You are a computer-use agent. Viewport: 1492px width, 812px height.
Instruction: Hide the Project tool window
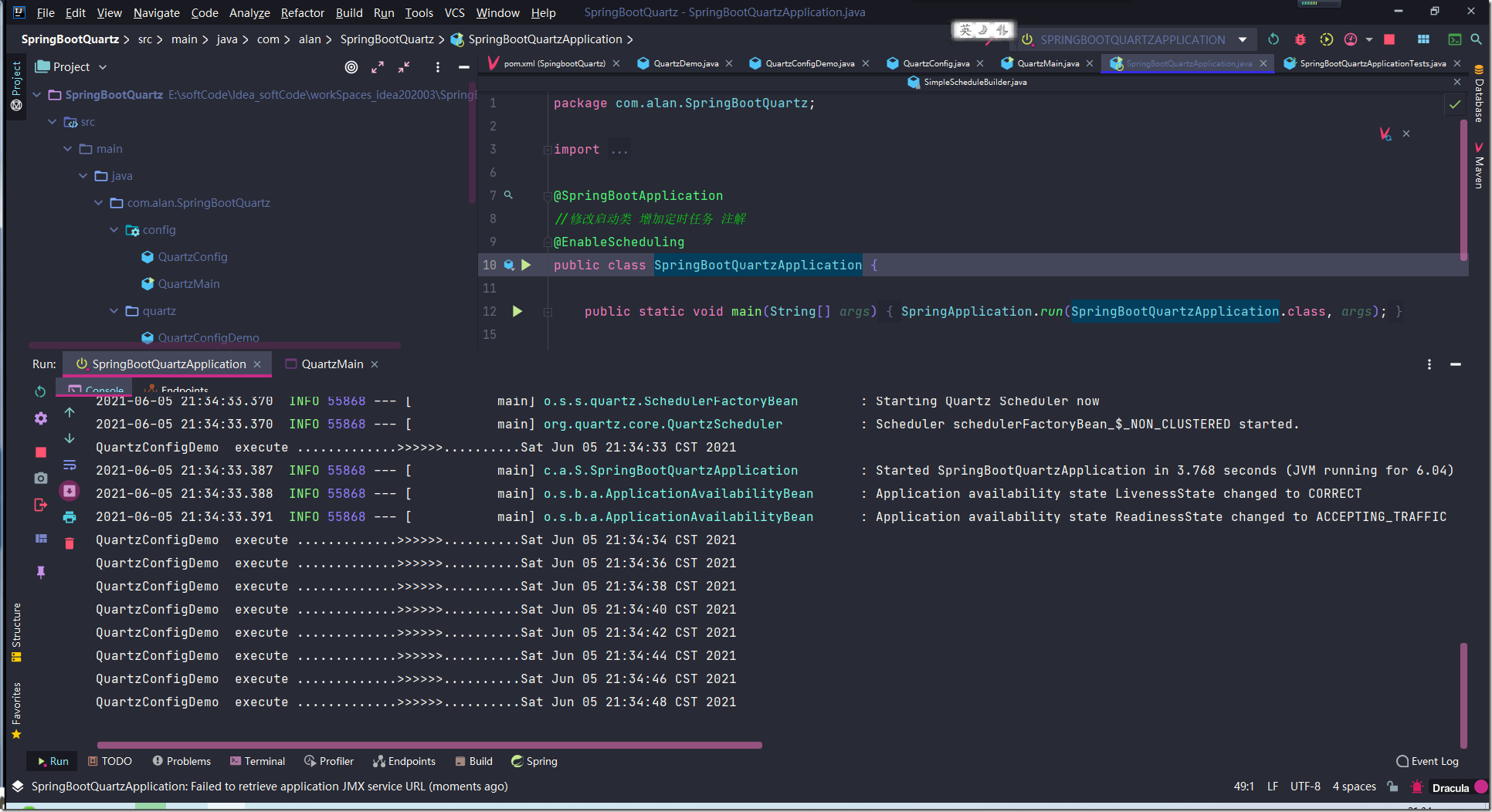click(463, 67)
